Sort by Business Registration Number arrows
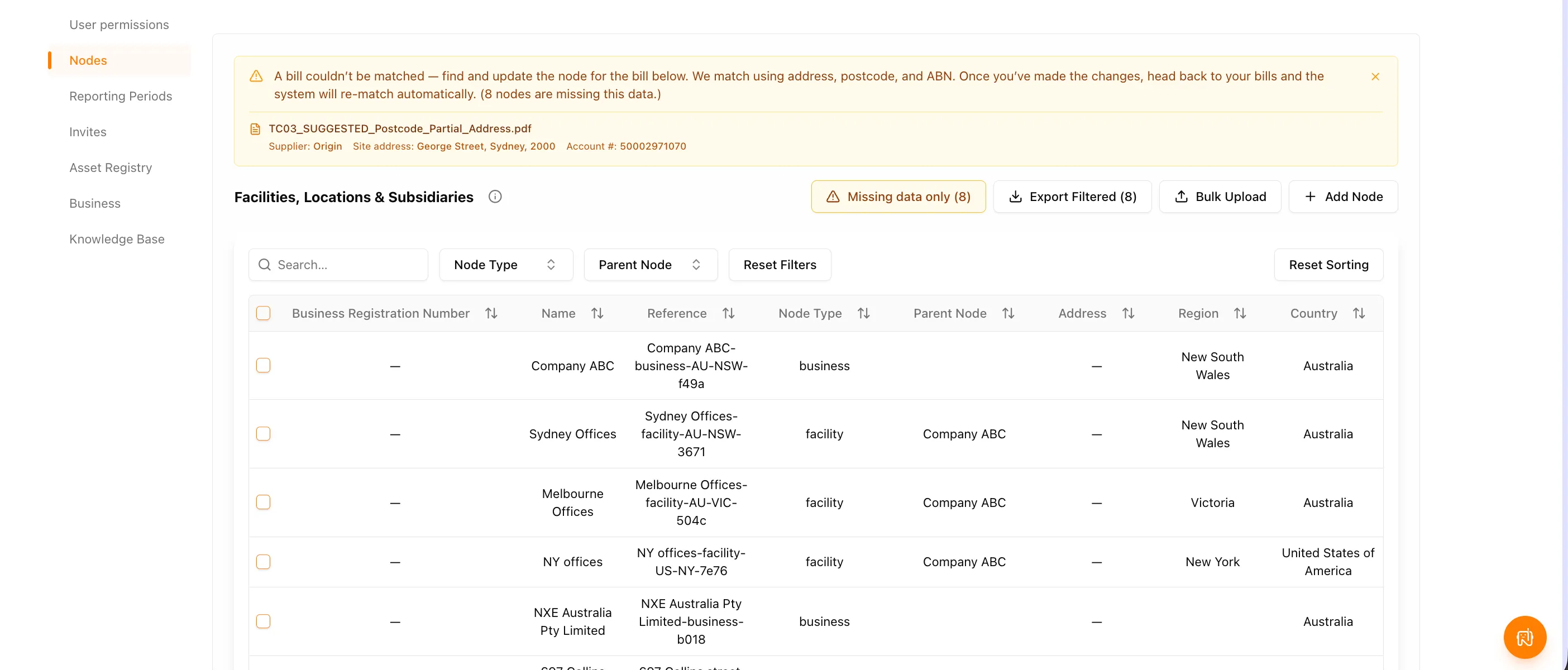 pos(491,313)
